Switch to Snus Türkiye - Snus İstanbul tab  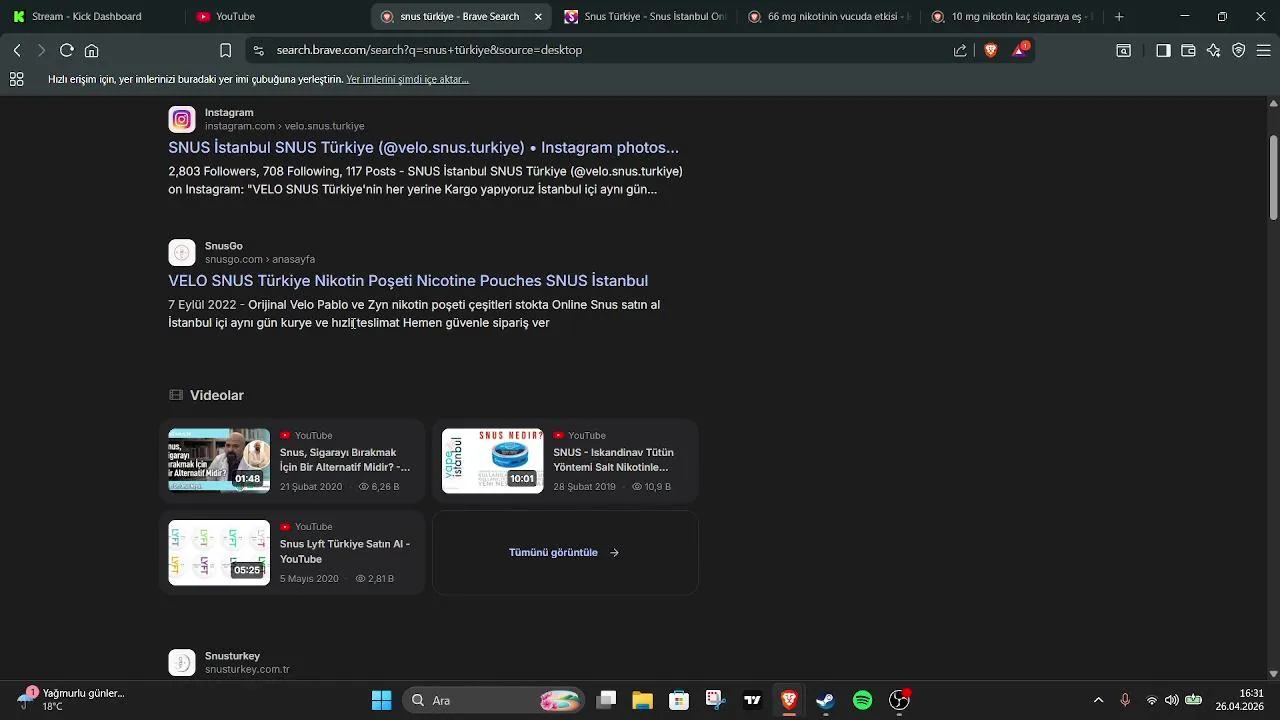tap(645, 17)
